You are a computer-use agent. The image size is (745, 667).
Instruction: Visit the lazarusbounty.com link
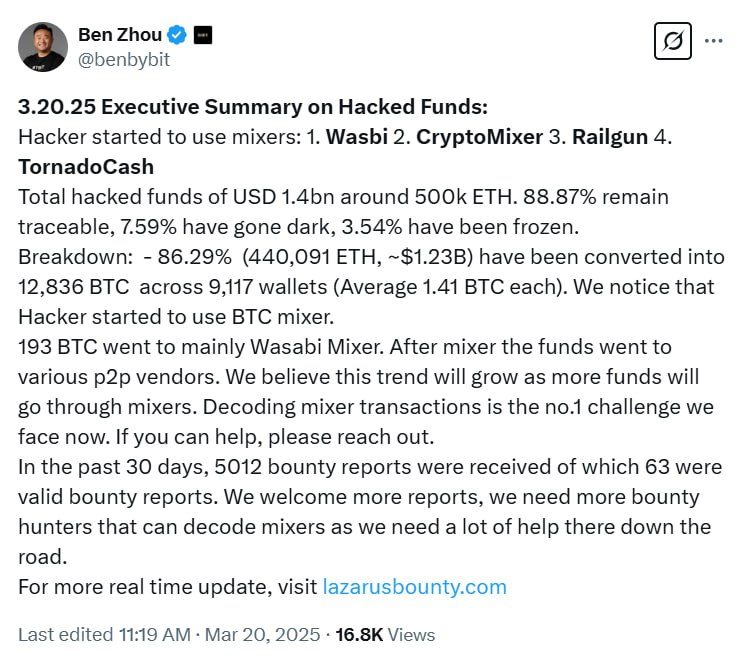coord(415,587)
